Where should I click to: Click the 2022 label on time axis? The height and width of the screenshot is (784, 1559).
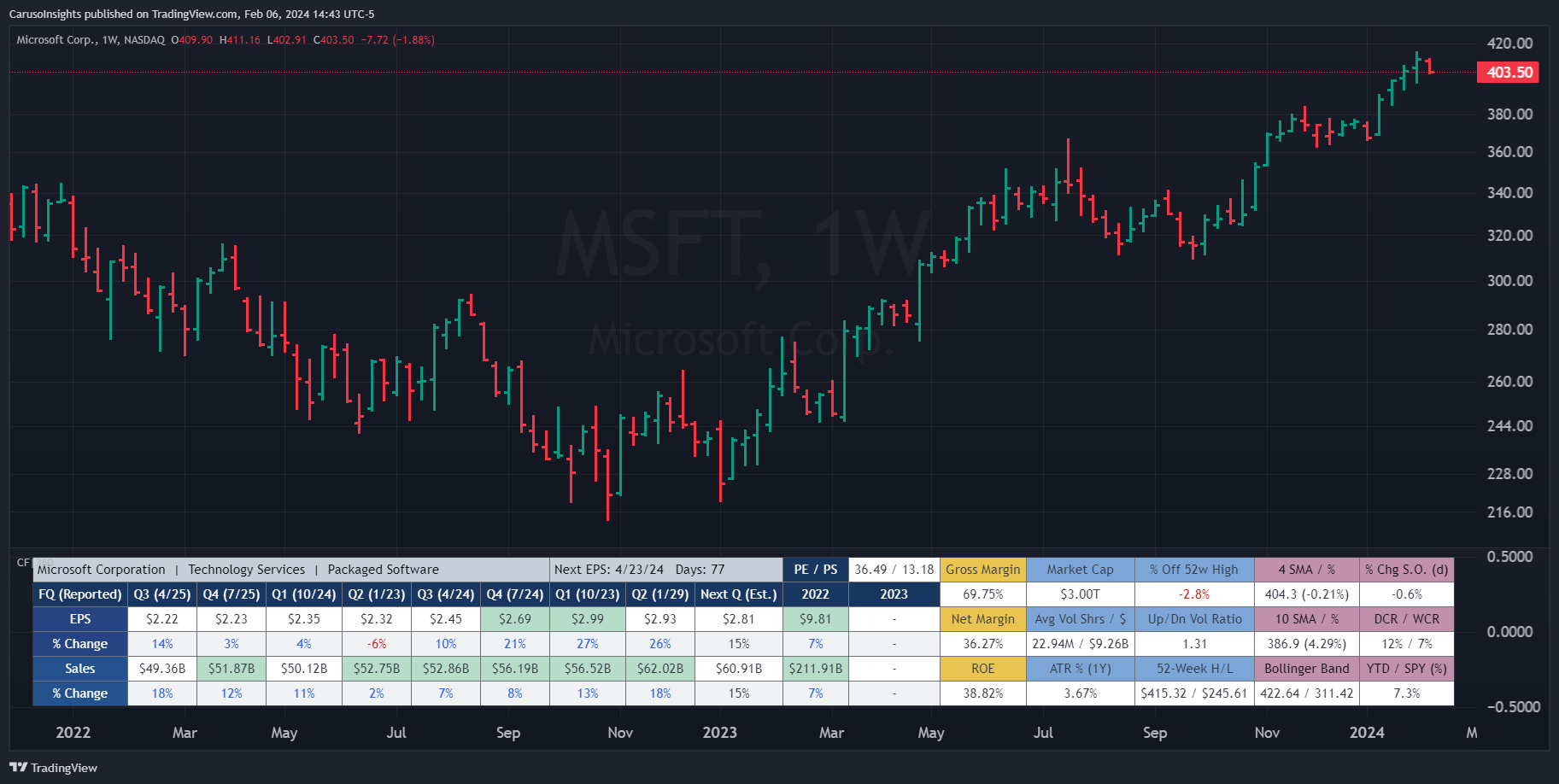[x=73, y=733]
